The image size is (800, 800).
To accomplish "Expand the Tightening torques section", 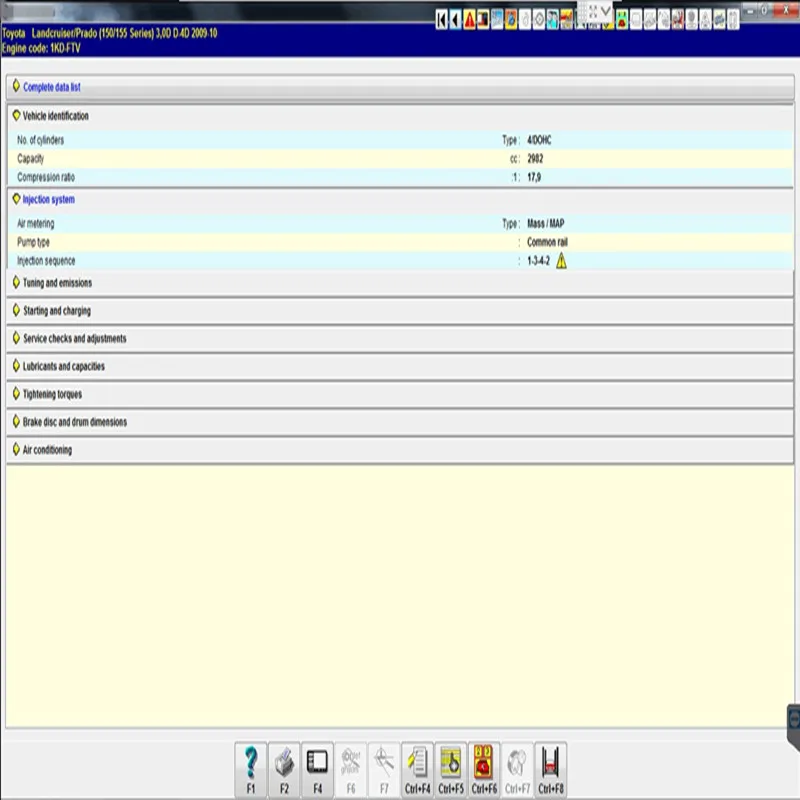I will (x=400, y=394).
